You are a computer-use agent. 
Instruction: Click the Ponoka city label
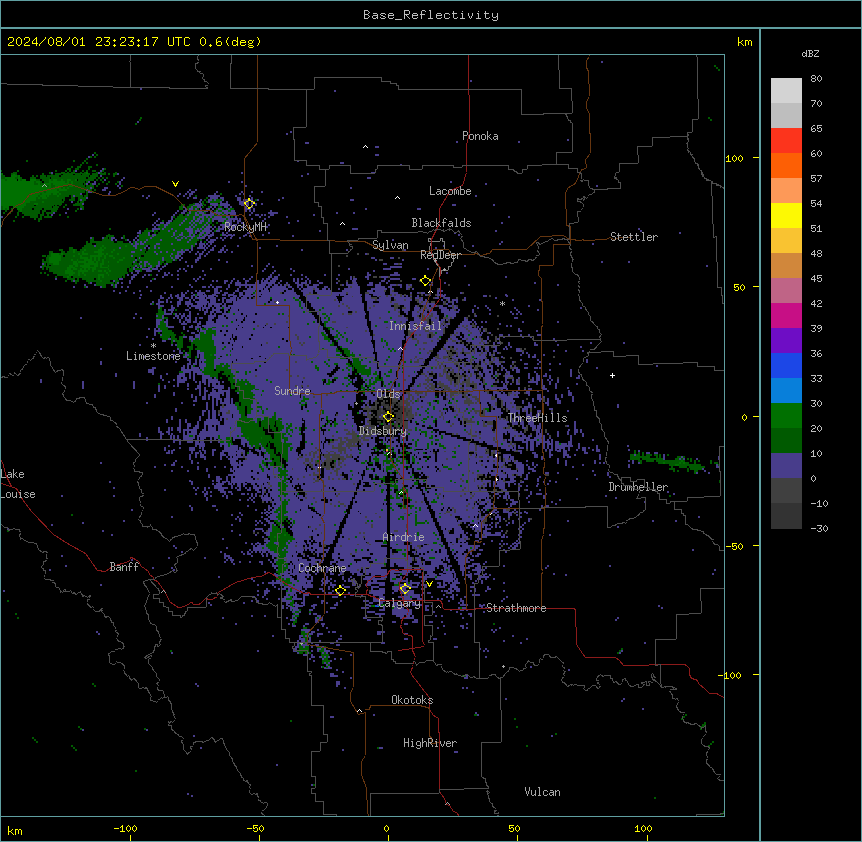pyautogui.click(x=480, y=136)
